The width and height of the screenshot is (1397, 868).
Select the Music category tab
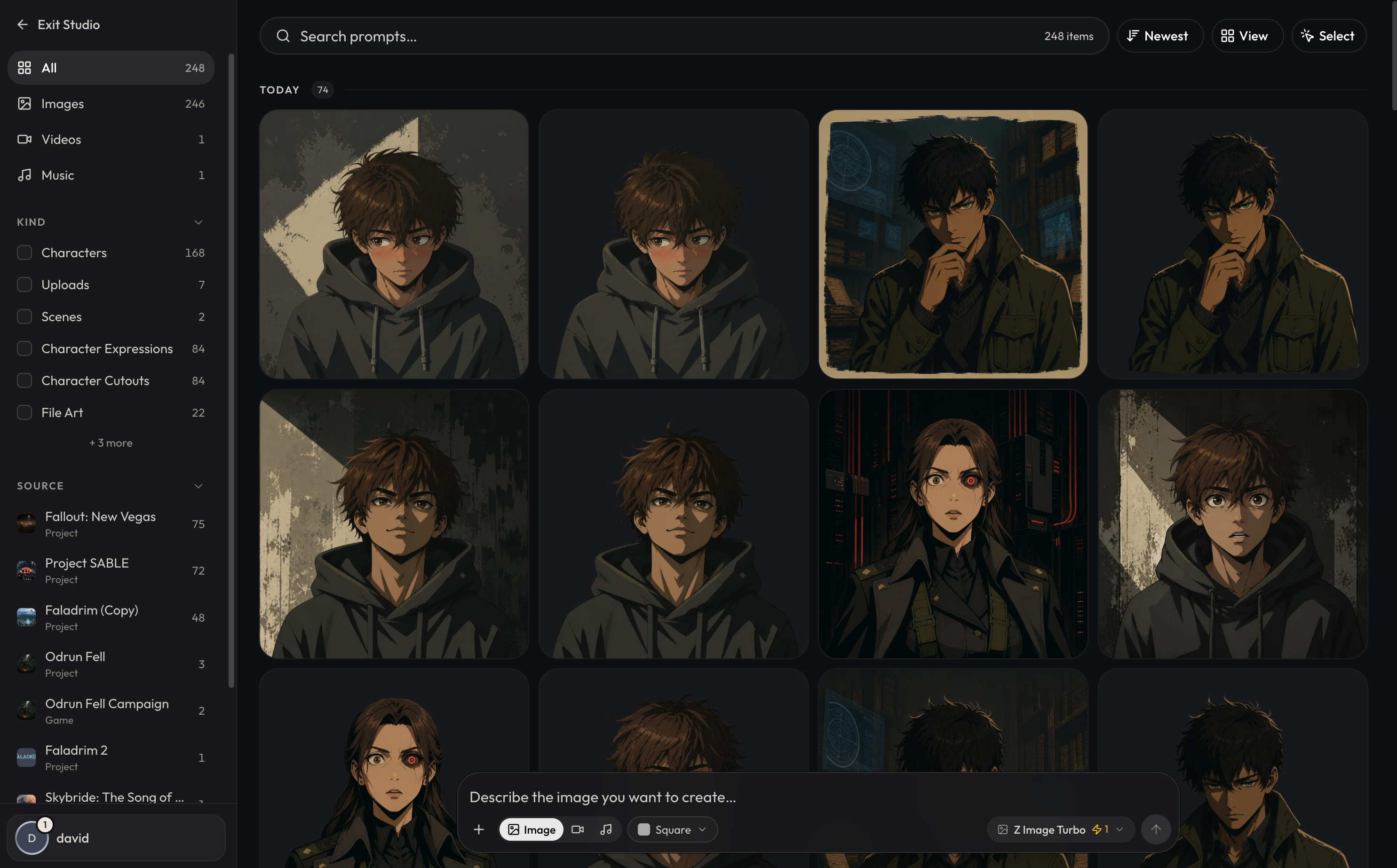pos(111,174)
